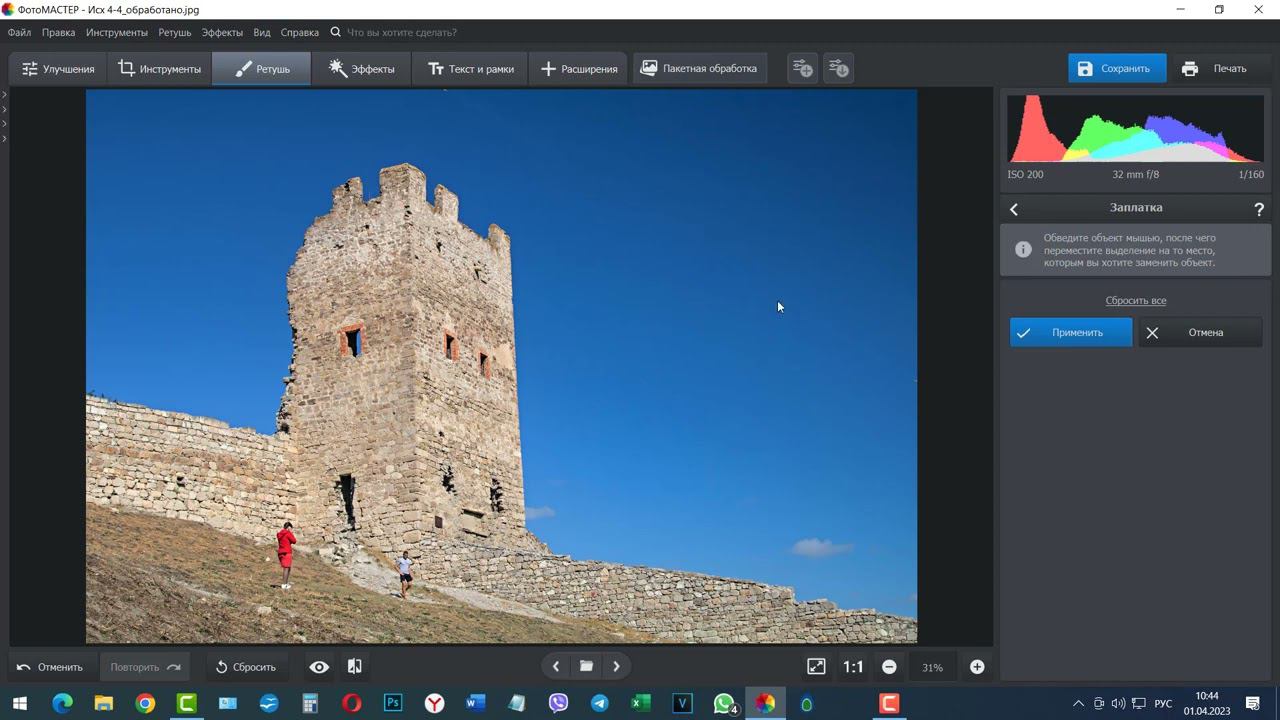Click the search field 'Что вы хотите сделать?'
Image resolution: width=1280 pixels, height=720 pixels.
click(x=401, y=32)
